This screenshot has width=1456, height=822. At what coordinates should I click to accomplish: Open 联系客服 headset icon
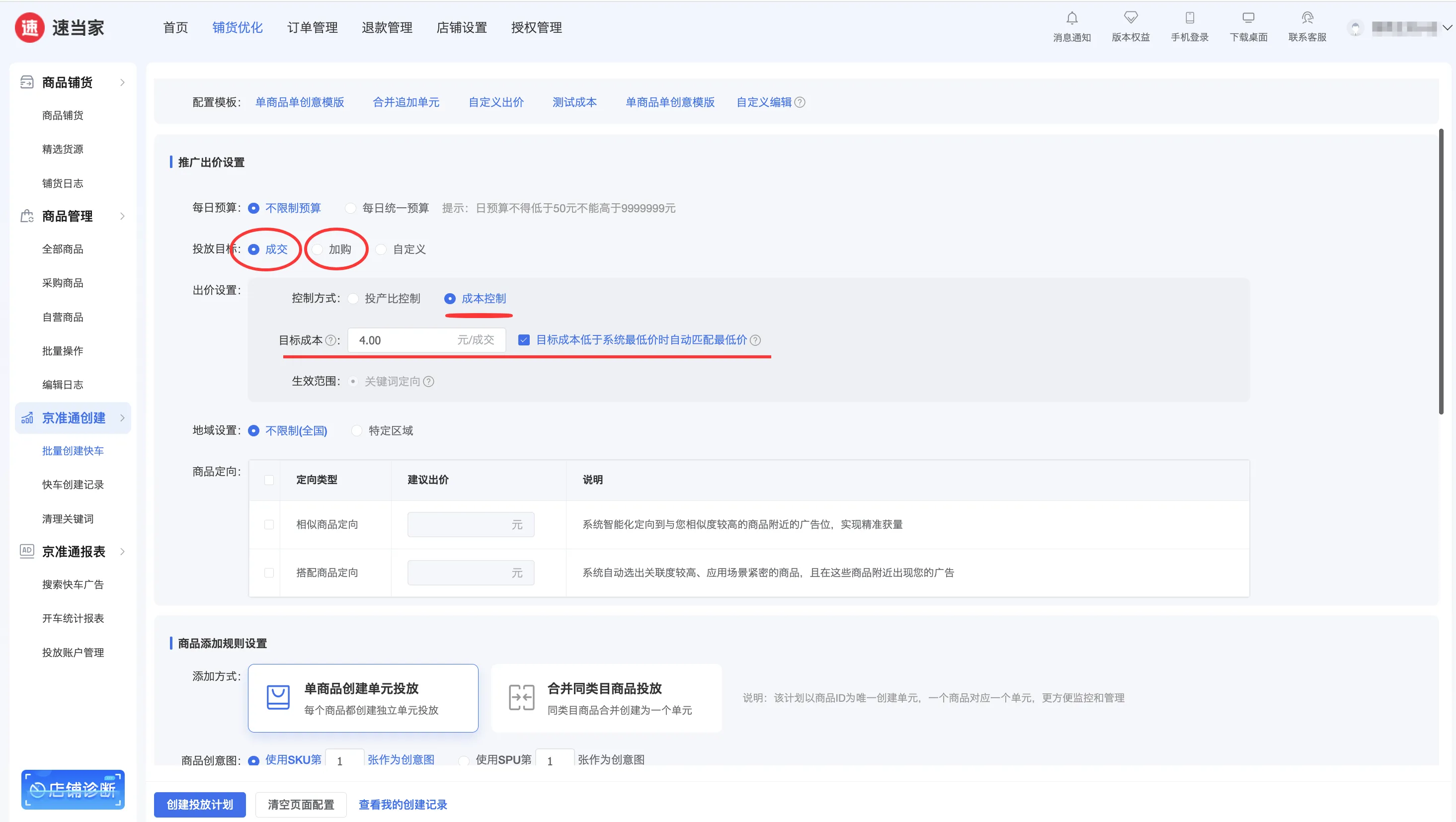(x=1307, y=18)
